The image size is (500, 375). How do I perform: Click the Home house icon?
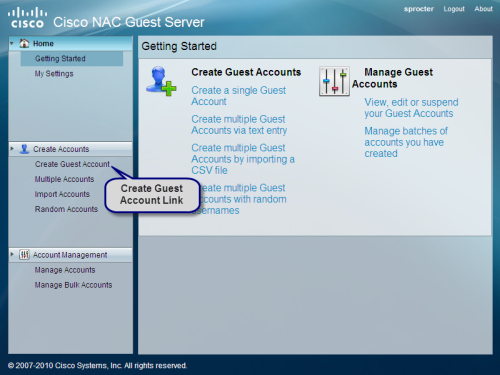(24, 43)
